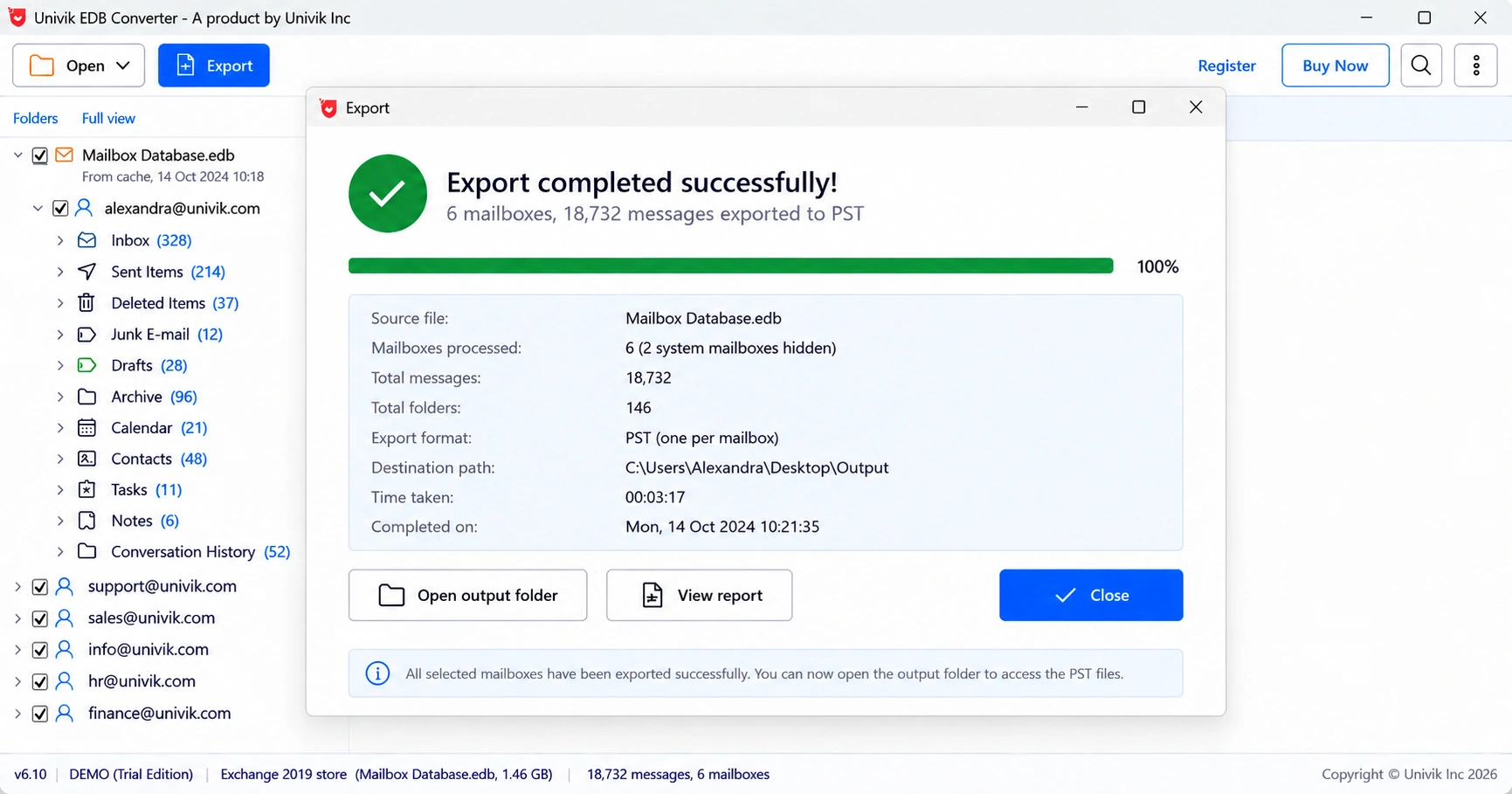
Task: Click the green export progress bar
Action: (x=730, y=266)
